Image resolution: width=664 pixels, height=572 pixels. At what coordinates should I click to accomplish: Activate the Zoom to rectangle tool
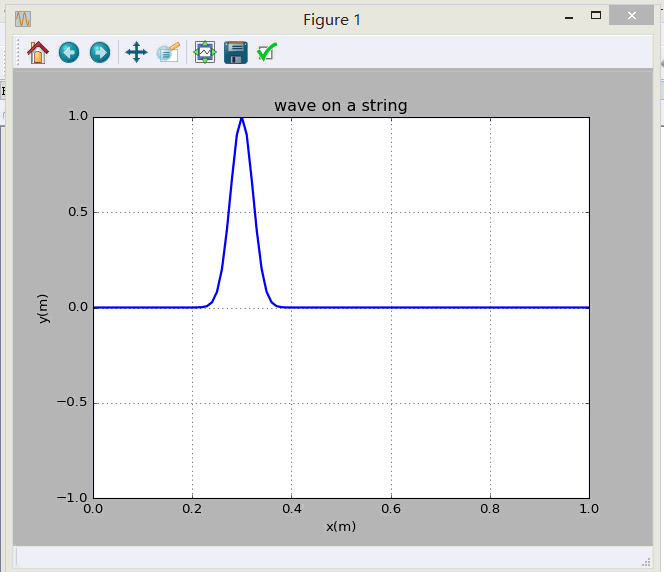coord(168,53)
